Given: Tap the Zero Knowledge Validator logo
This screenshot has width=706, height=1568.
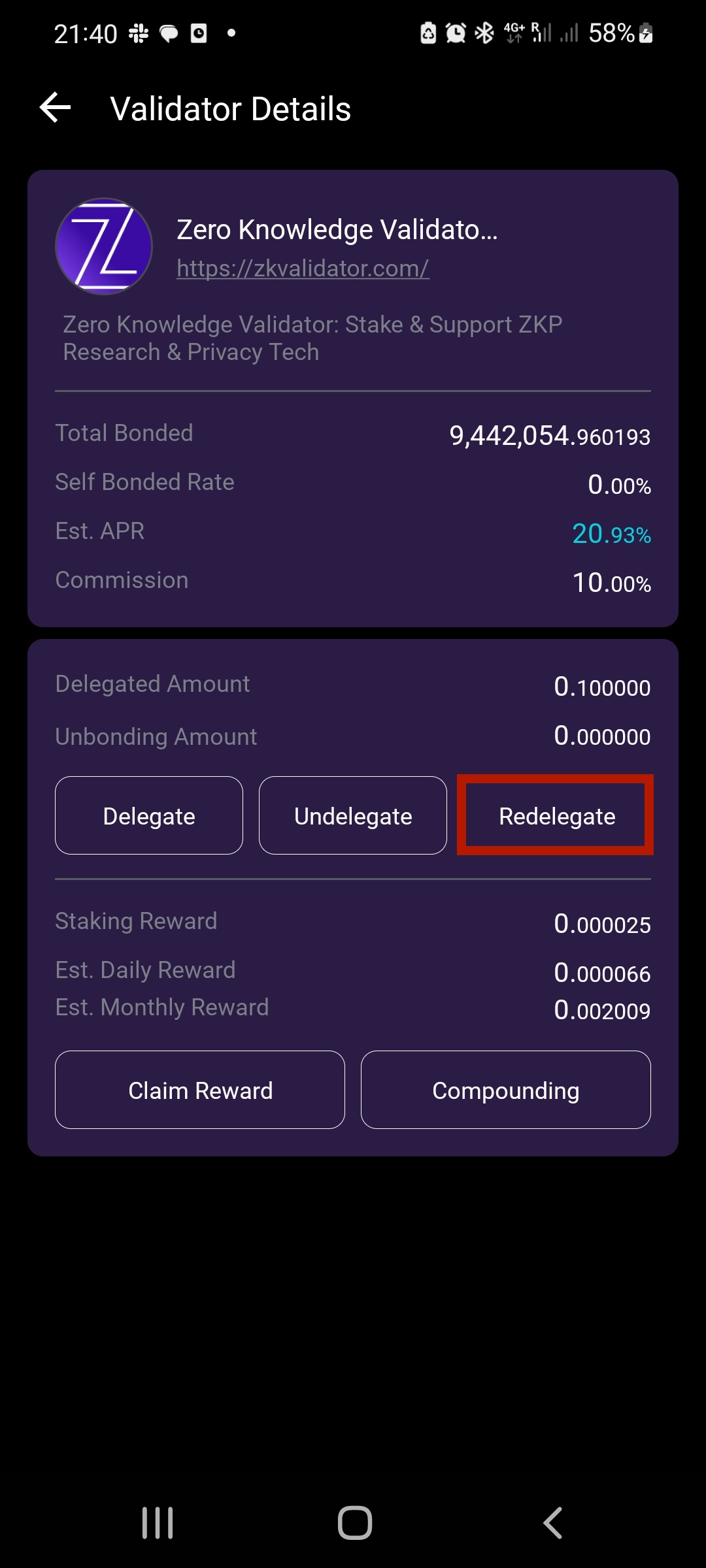Looking at the screenshot, I should click(104, 246).
